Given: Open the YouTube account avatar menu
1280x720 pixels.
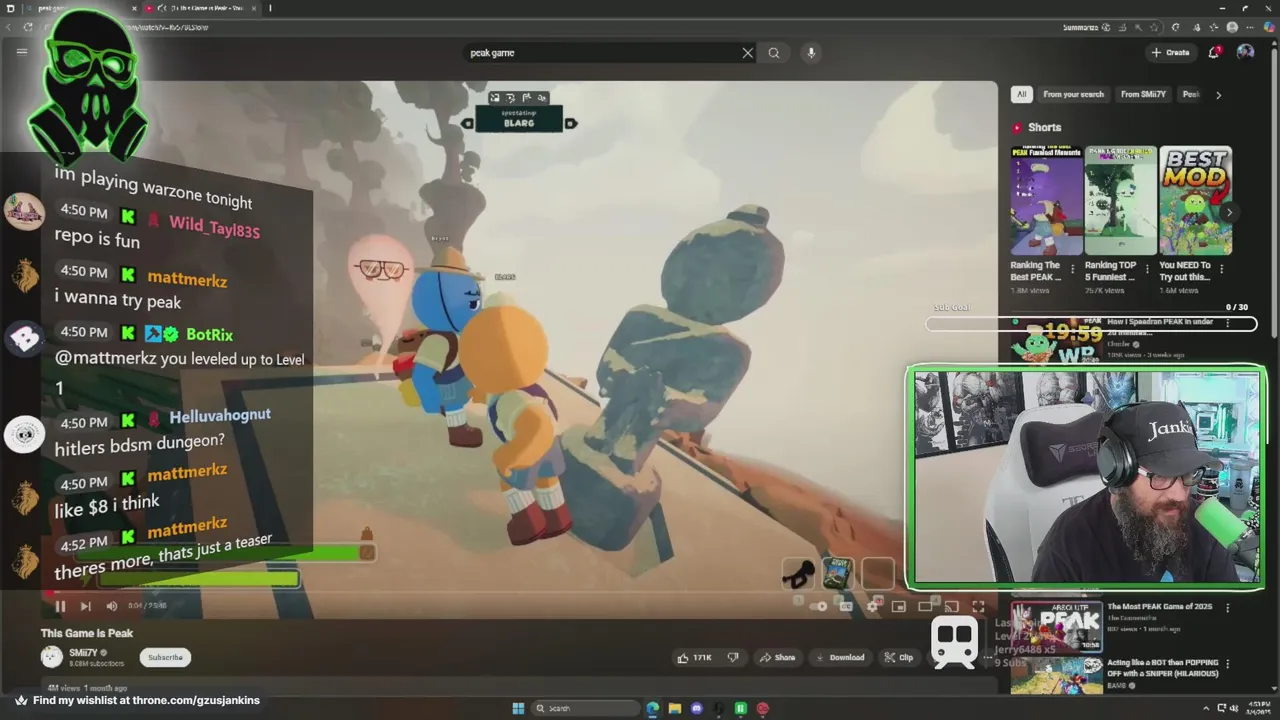Looking at the screenshot, I should (x=1245, y=52).
